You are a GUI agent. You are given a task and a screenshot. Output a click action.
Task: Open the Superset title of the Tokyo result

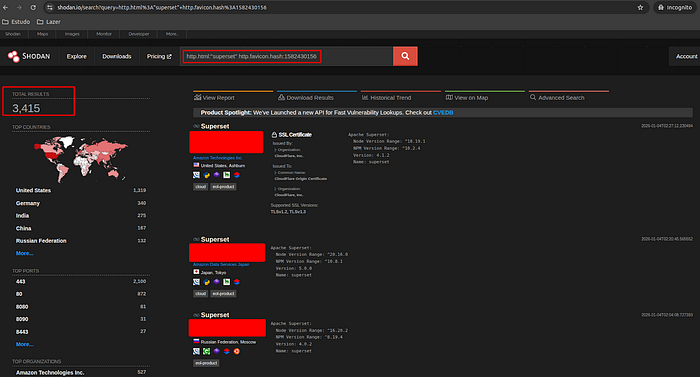click(x=215, y=239)
